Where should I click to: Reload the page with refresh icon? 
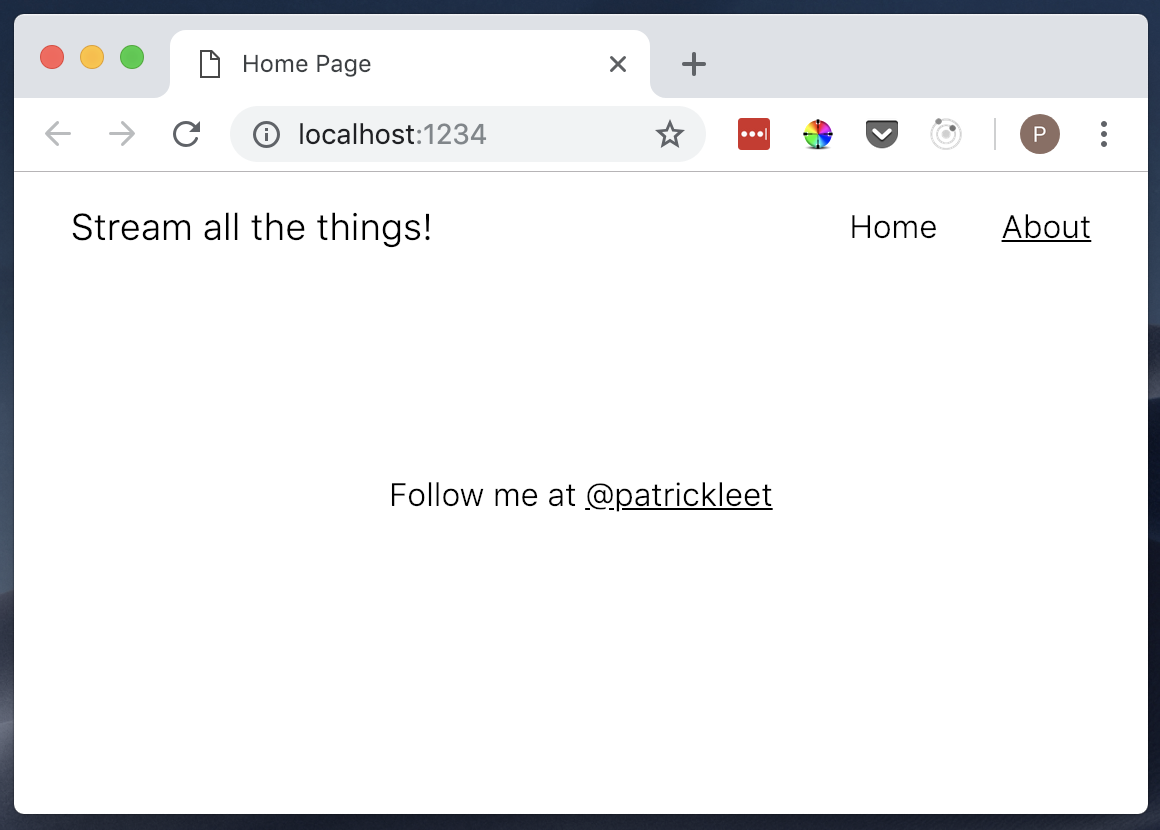(x=186, y=134)
